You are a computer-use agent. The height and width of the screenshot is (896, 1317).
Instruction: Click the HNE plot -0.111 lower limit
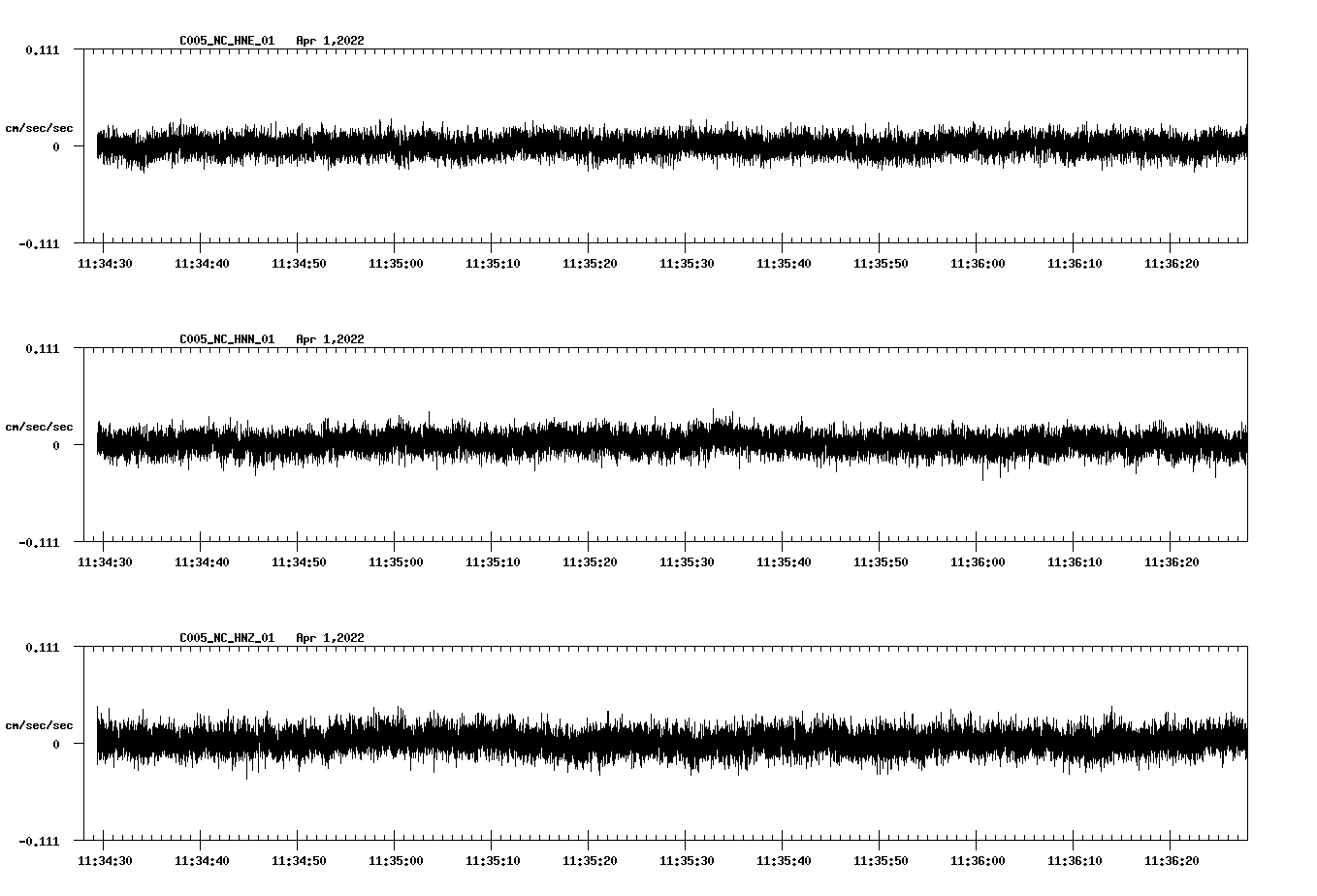39,244
